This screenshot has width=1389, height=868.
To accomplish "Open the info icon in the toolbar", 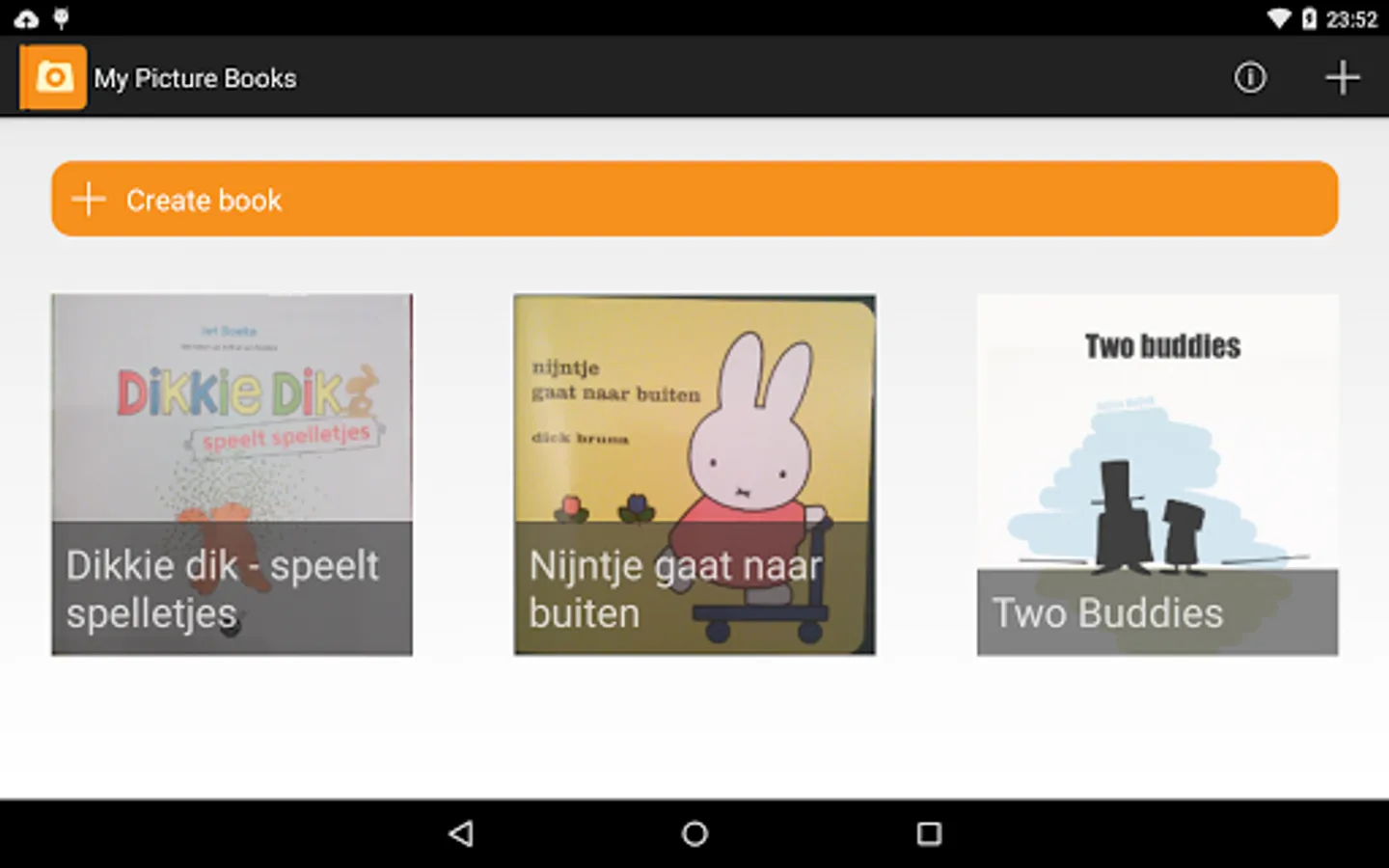I will (1250, 77).
